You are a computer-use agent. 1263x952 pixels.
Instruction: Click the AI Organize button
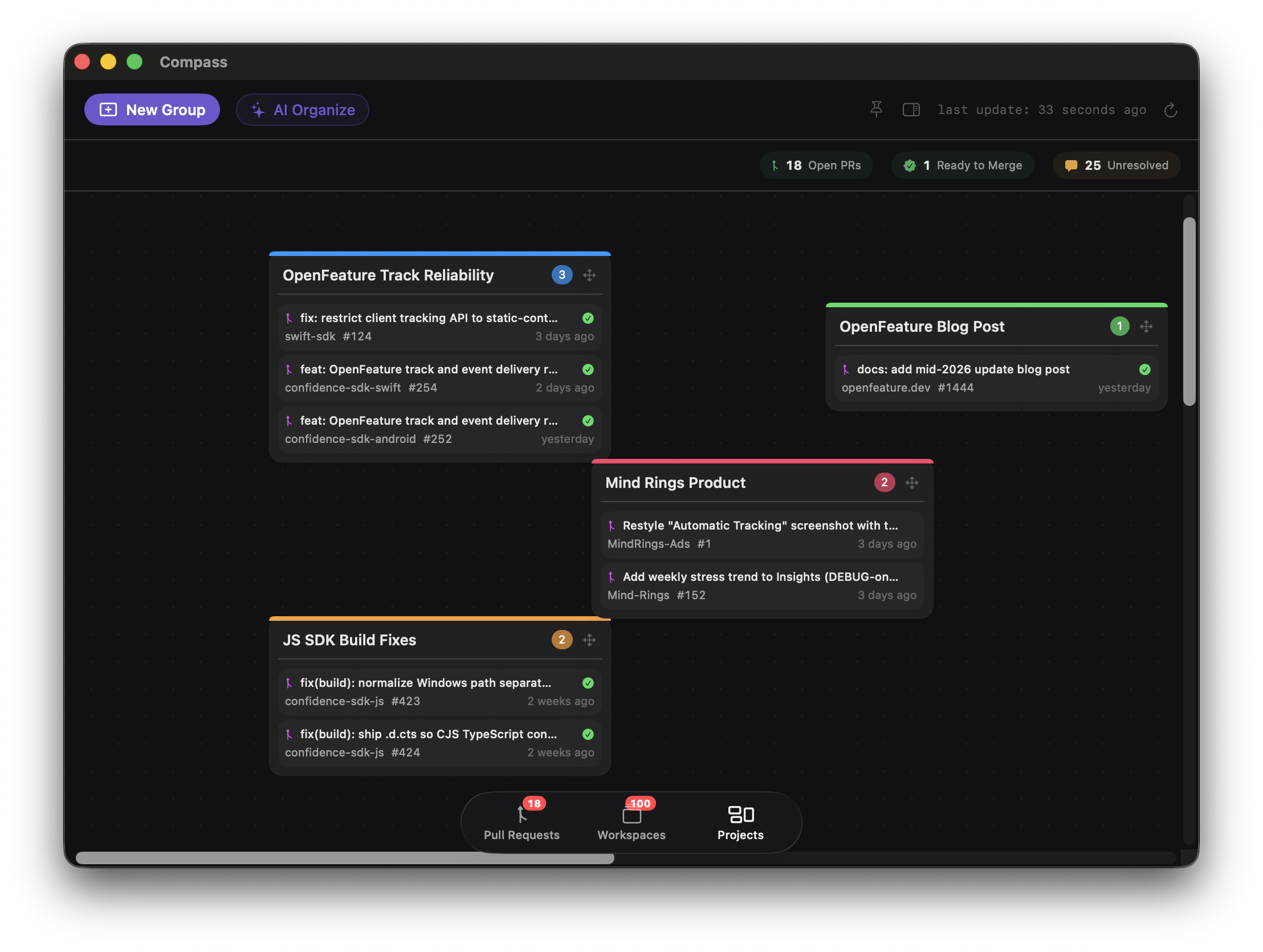pyautogui.click(x=303, y=109)
